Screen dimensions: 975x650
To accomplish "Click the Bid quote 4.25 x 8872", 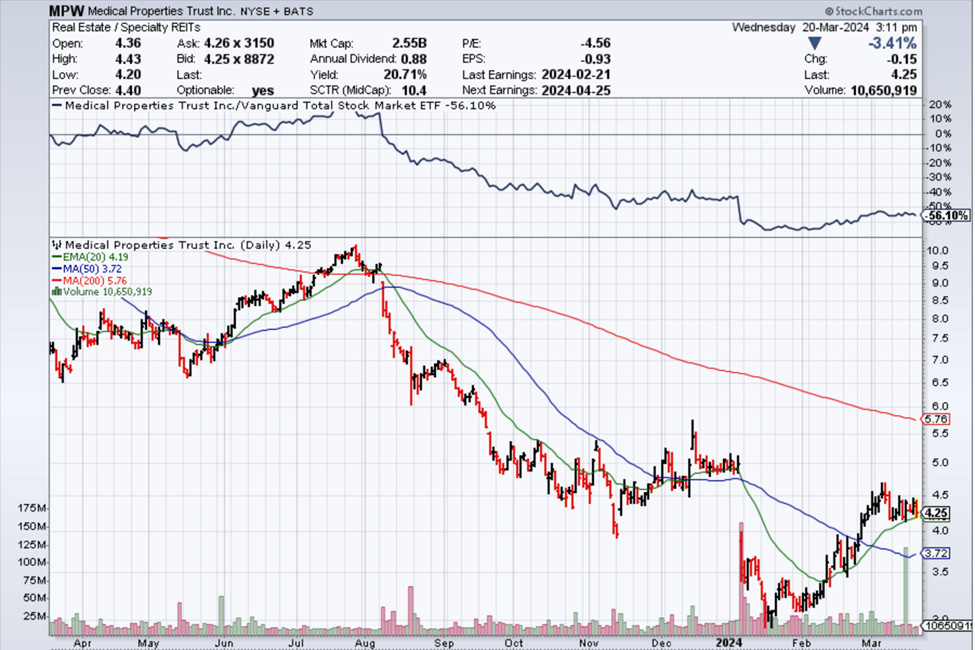I will click(x=239, y=59).
